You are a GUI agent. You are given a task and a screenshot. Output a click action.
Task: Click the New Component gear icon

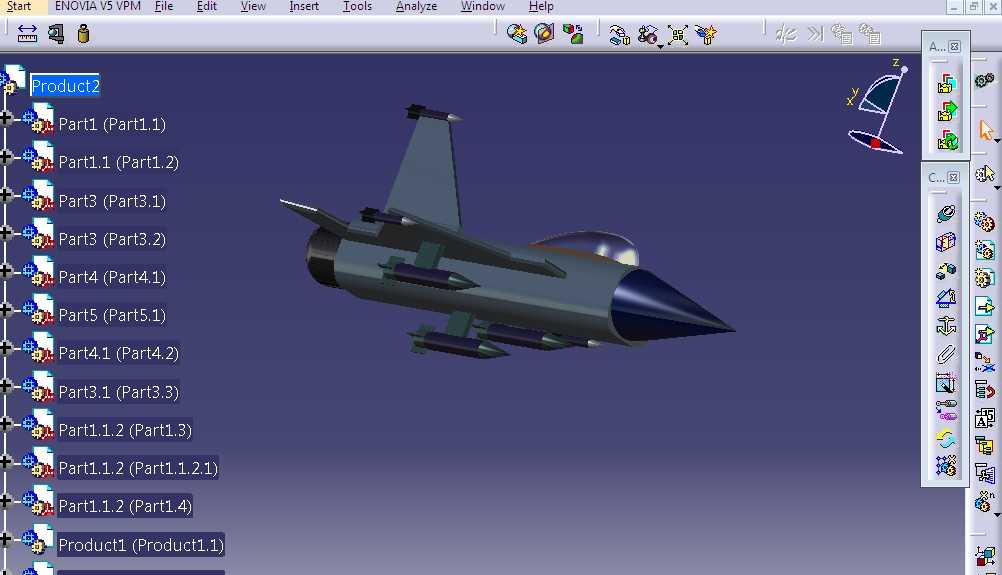coord(984,222)
